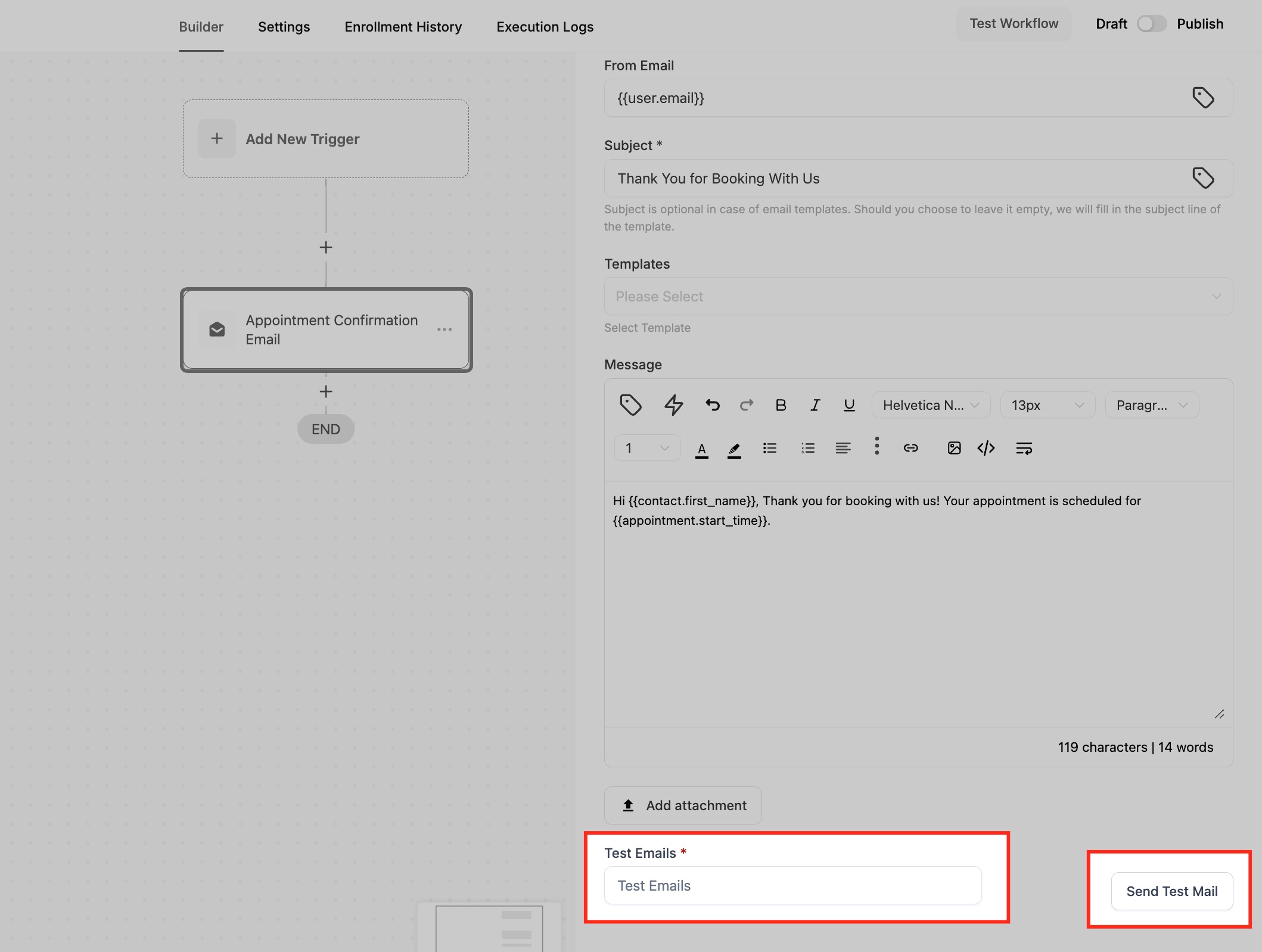The height and width of the screenshot is (952, 1262).
Task: Change the font from Helvetica
Action: [x=930, y=405]
